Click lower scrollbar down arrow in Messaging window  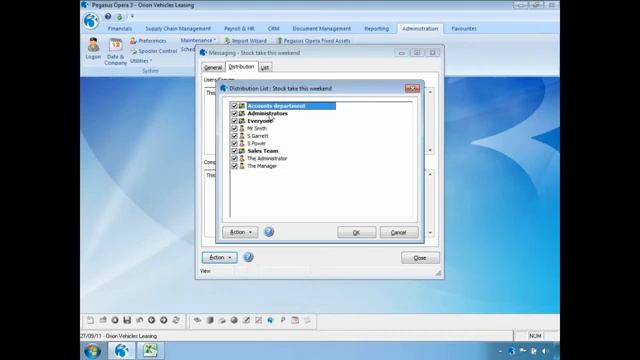pyautogui.click(x=430, y=233)
